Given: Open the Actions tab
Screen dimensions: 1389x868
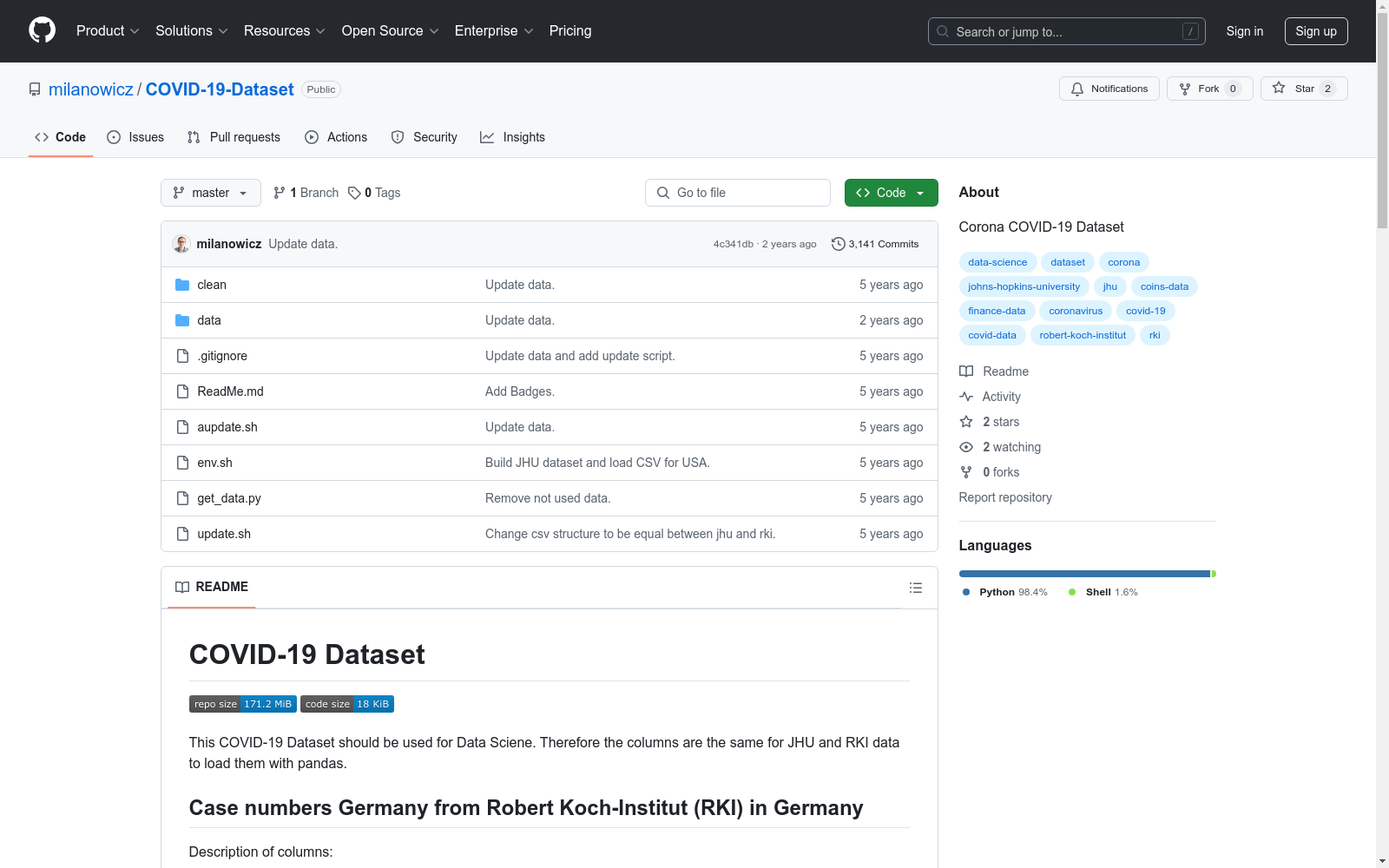Looking at the screenshot, I should (336, 137).
